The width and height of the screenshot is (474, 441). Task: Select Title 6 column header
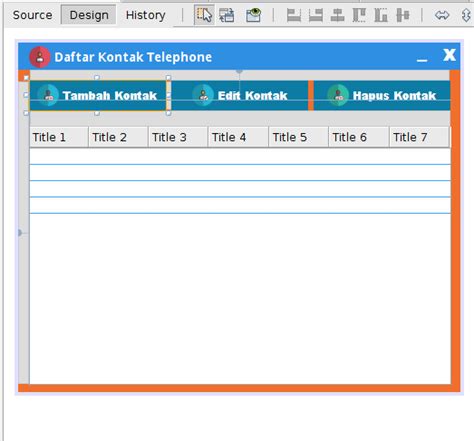(x=359, y=137)
